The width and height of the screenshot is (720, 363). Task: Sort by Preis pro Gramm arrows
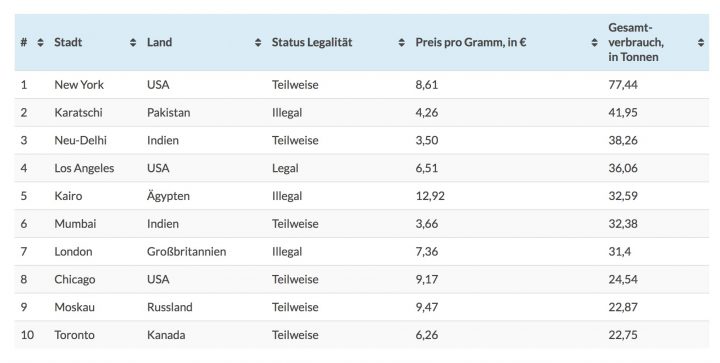click(595, 43)
